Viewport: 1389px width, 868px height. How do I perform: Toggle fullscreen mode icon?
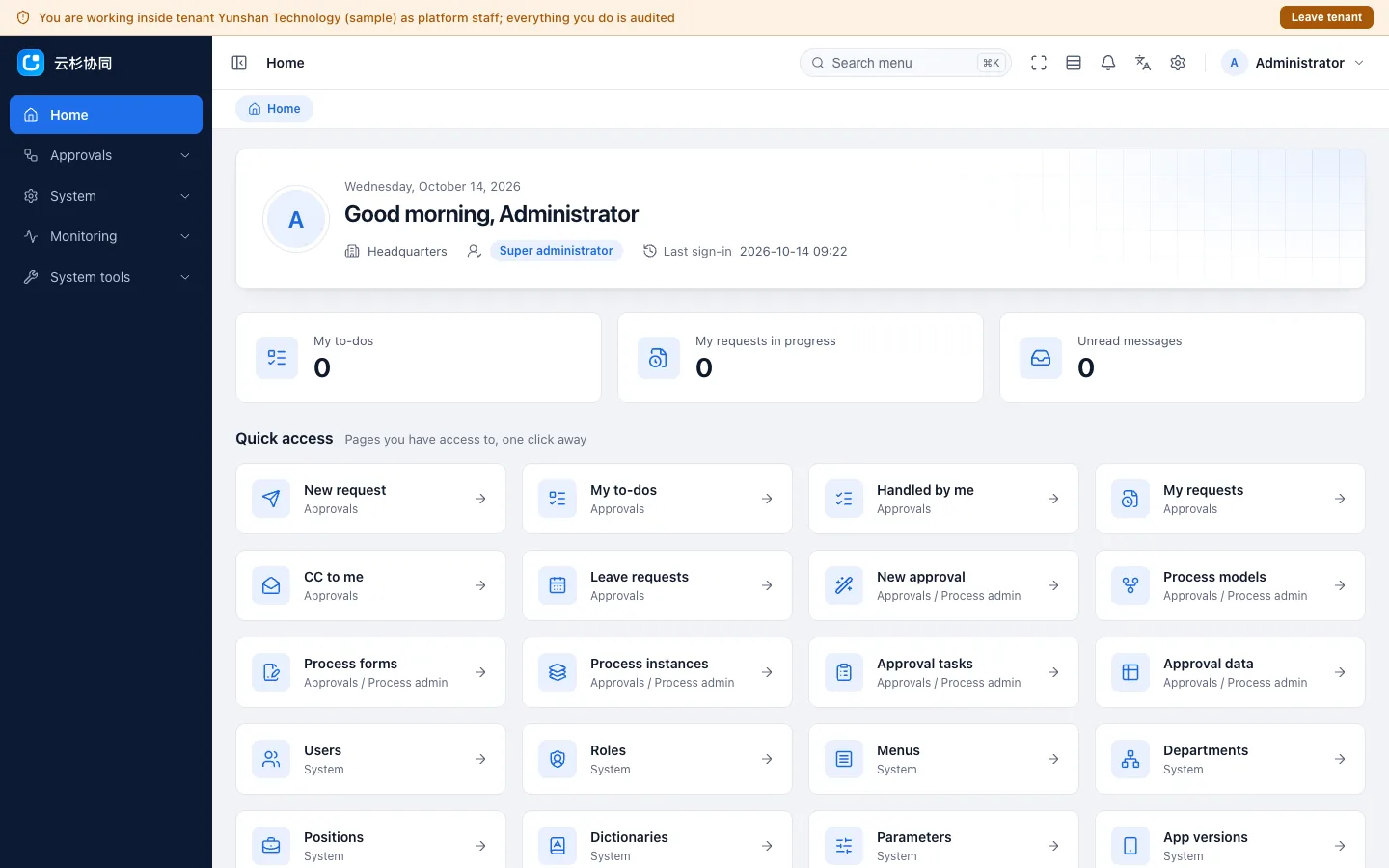coord(1039,63)
